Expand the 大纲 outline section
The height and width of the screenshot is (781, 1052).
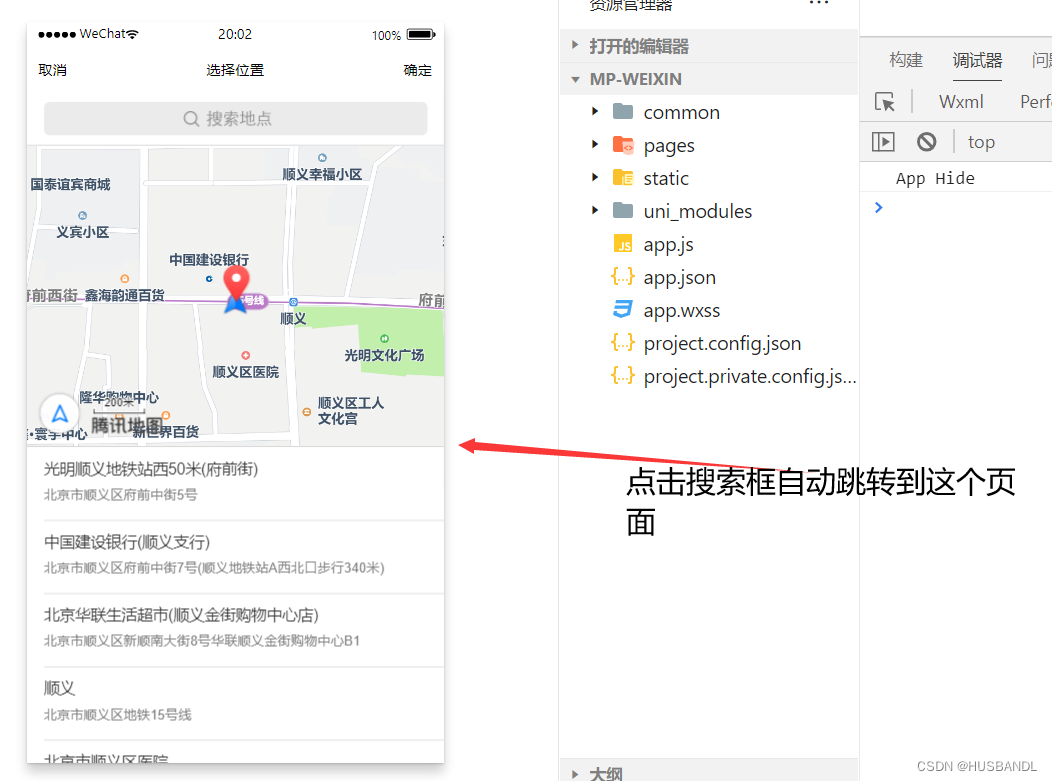(574, 774)
